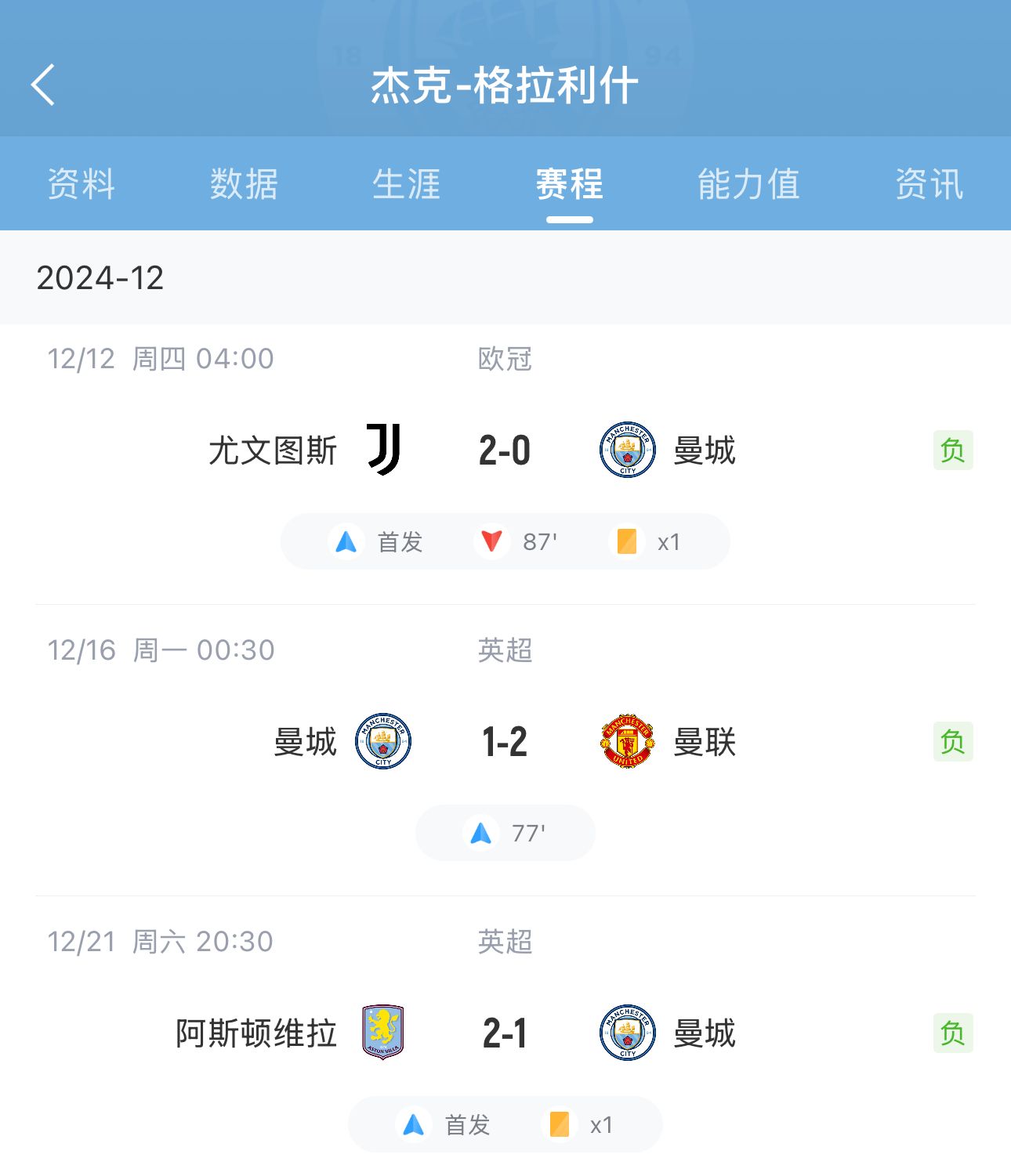Open the 2-0 Juventus match score

pyautogui.click(x=505, y=450)
